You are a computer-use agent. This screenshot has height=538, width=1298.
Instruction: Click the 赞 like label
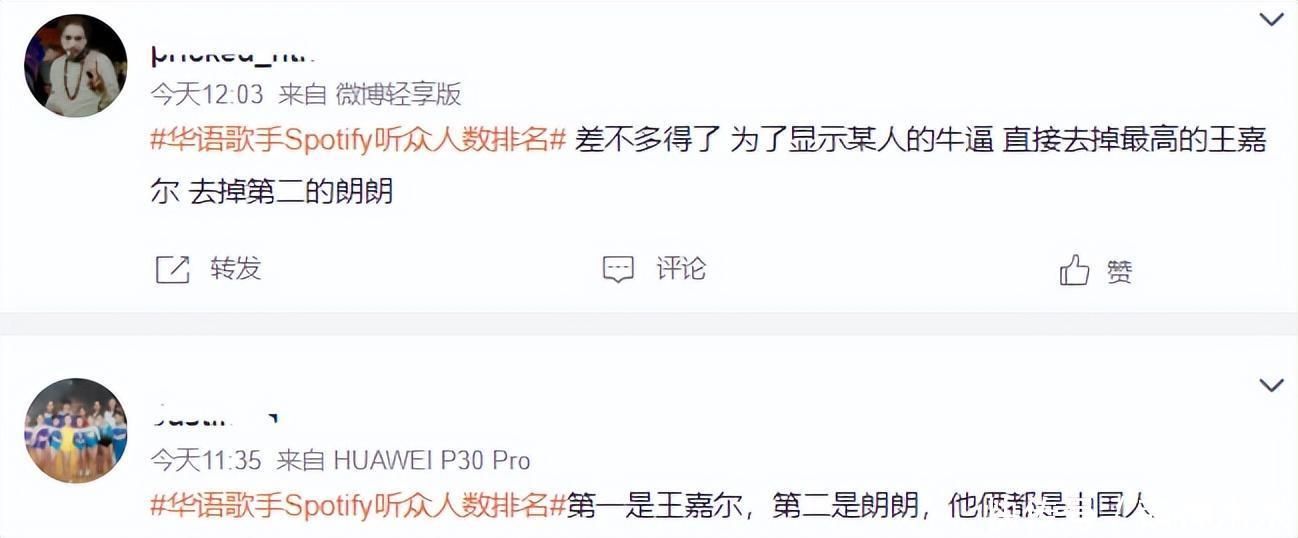pos(1120,271)
